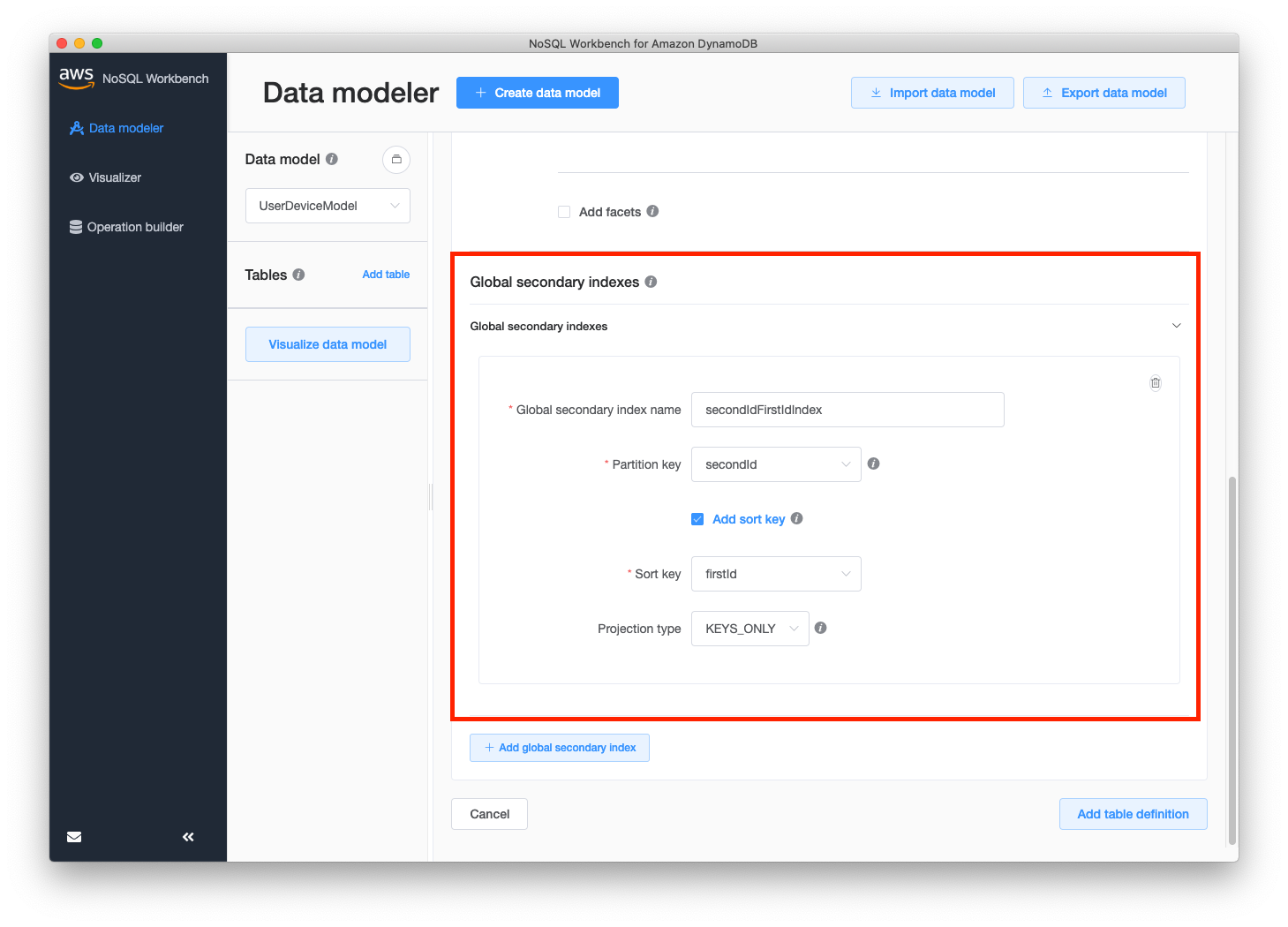
Task: Open the Sort key firstId dropdown
Action: click(775, 574)
